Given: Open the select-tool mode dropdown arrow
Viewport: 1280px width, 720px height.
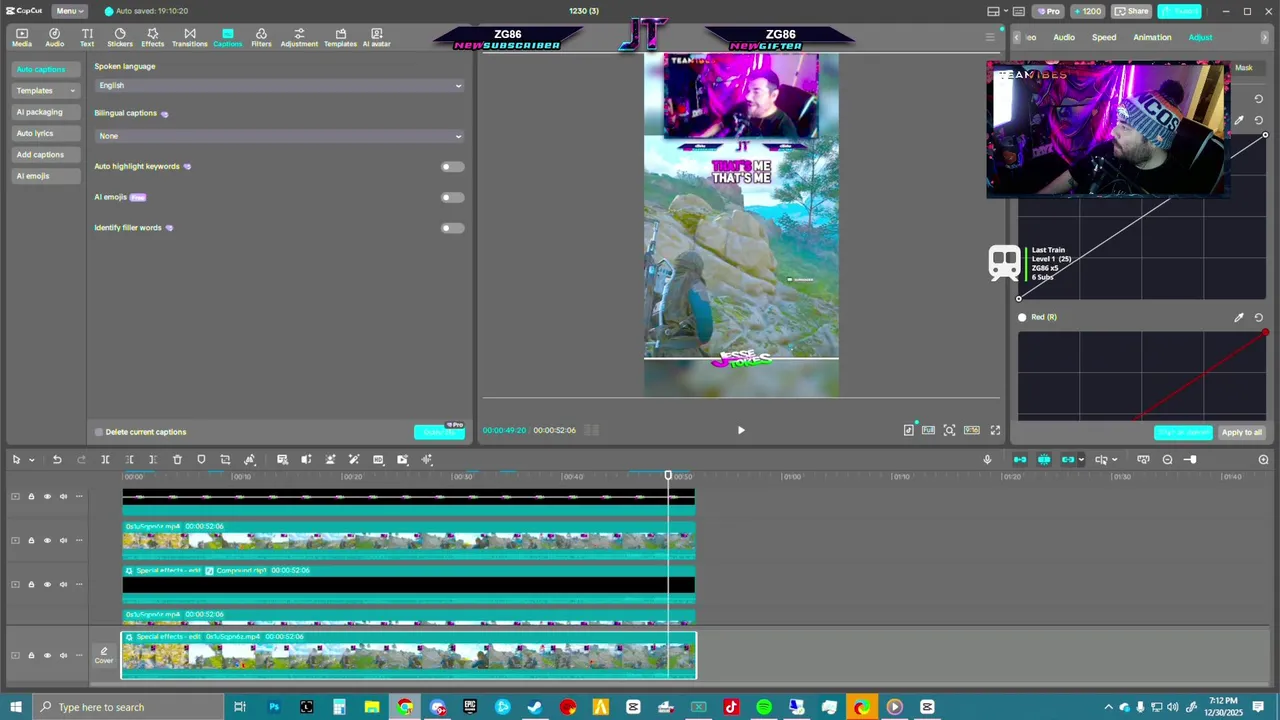Looking at the screenshot, I should click(x=32, y=460).
